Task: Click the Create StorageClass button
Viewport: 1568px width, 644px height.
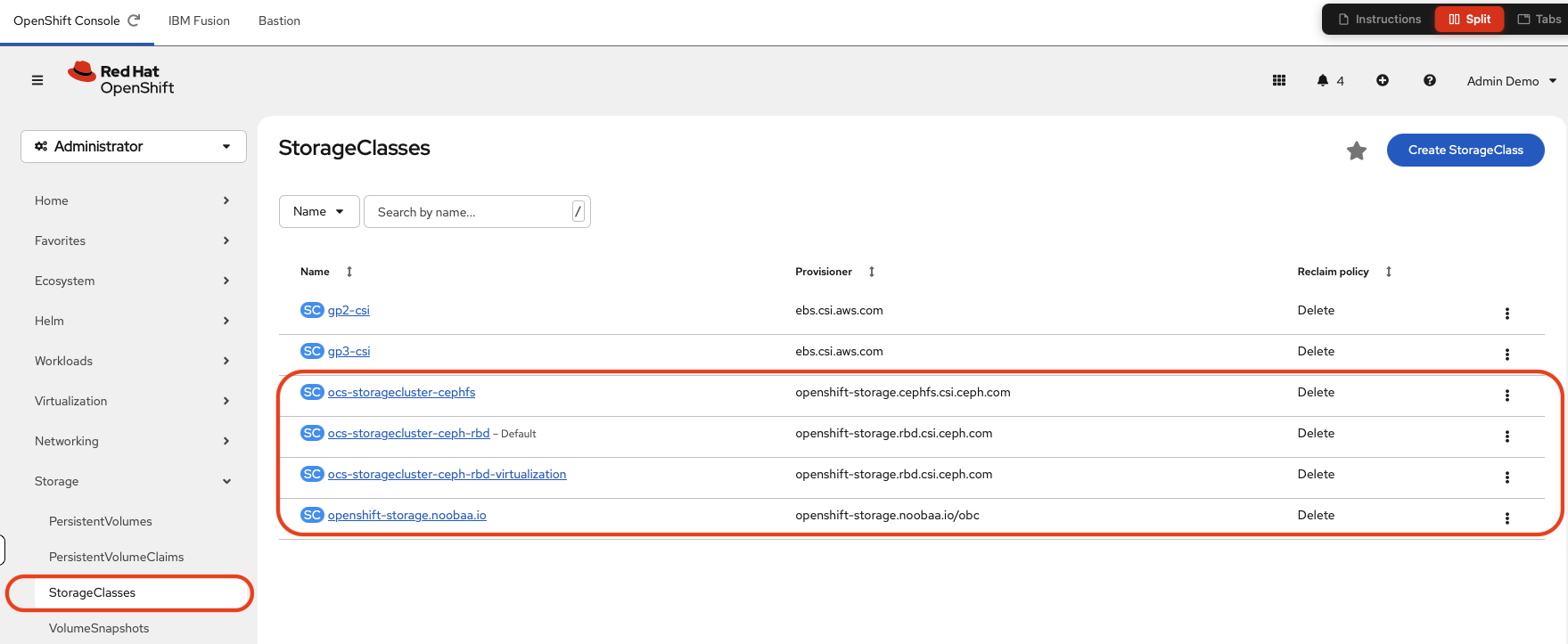Action: (x=1465, y=150)
